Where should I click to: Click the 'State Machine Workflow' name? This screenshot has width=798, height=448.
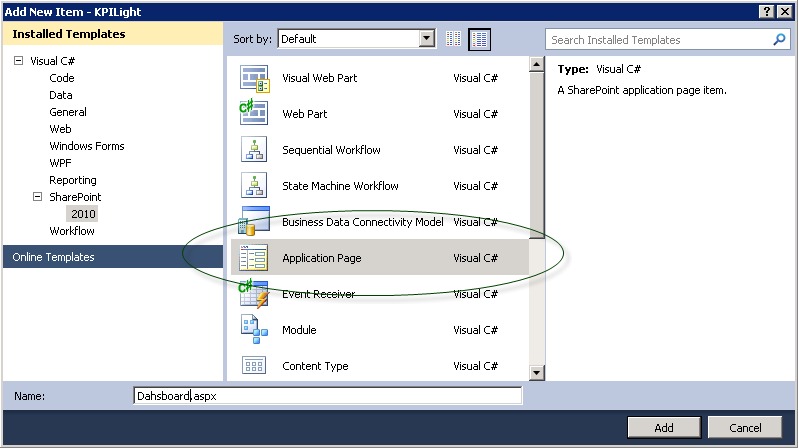pos(340,186)
